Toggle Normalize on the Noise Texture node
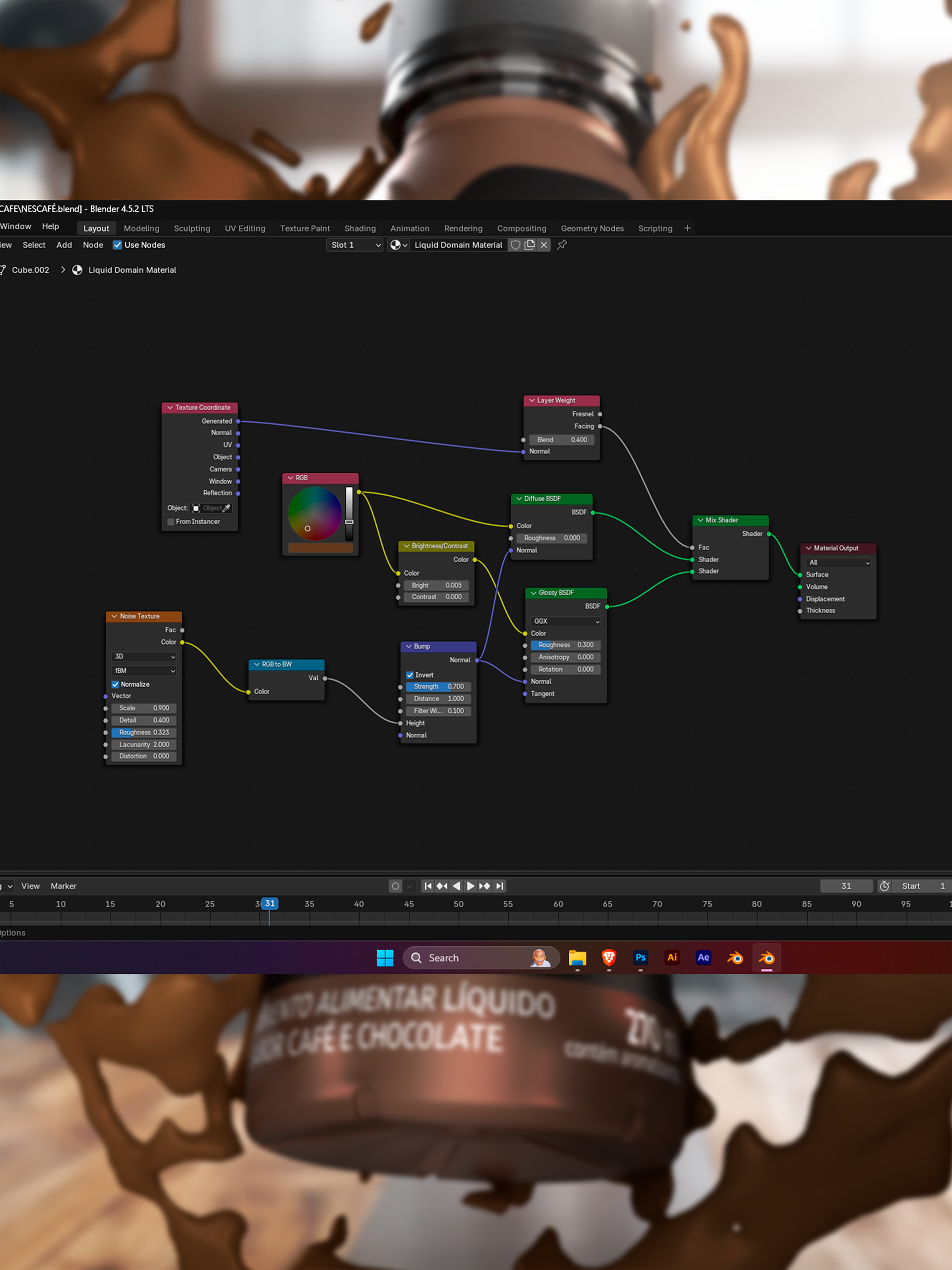 pyautogui.click(x=116, y=685)
